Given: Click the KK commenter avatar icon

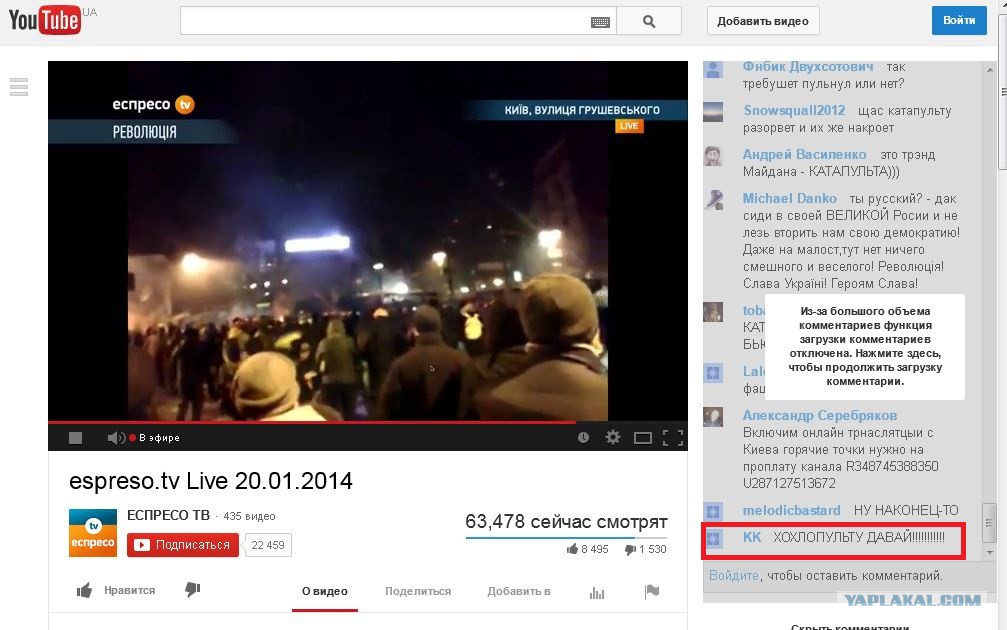Looking at the screenshot, I should click(714, 538).
